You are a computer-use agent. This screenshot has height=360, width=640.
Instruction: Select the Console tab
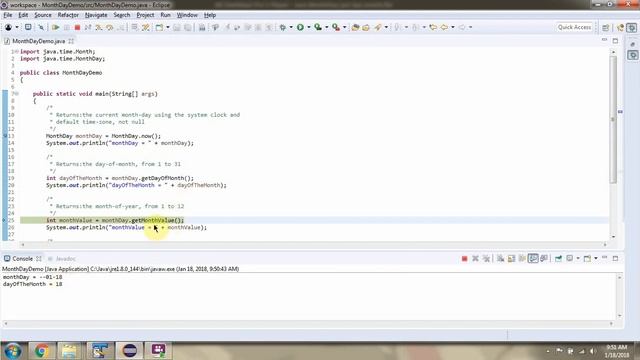point(22,259)
